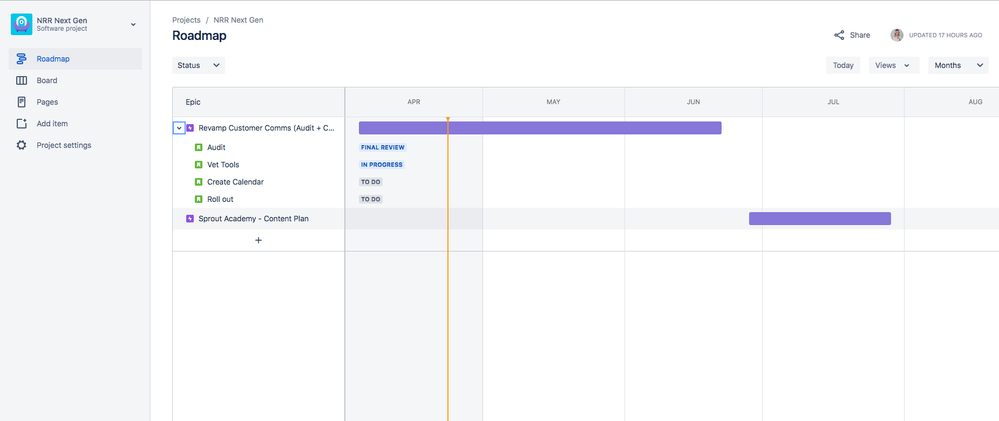Click the TO DO badge for Roll out
This screenshot has height=421, width=999.
pos(371,199)
